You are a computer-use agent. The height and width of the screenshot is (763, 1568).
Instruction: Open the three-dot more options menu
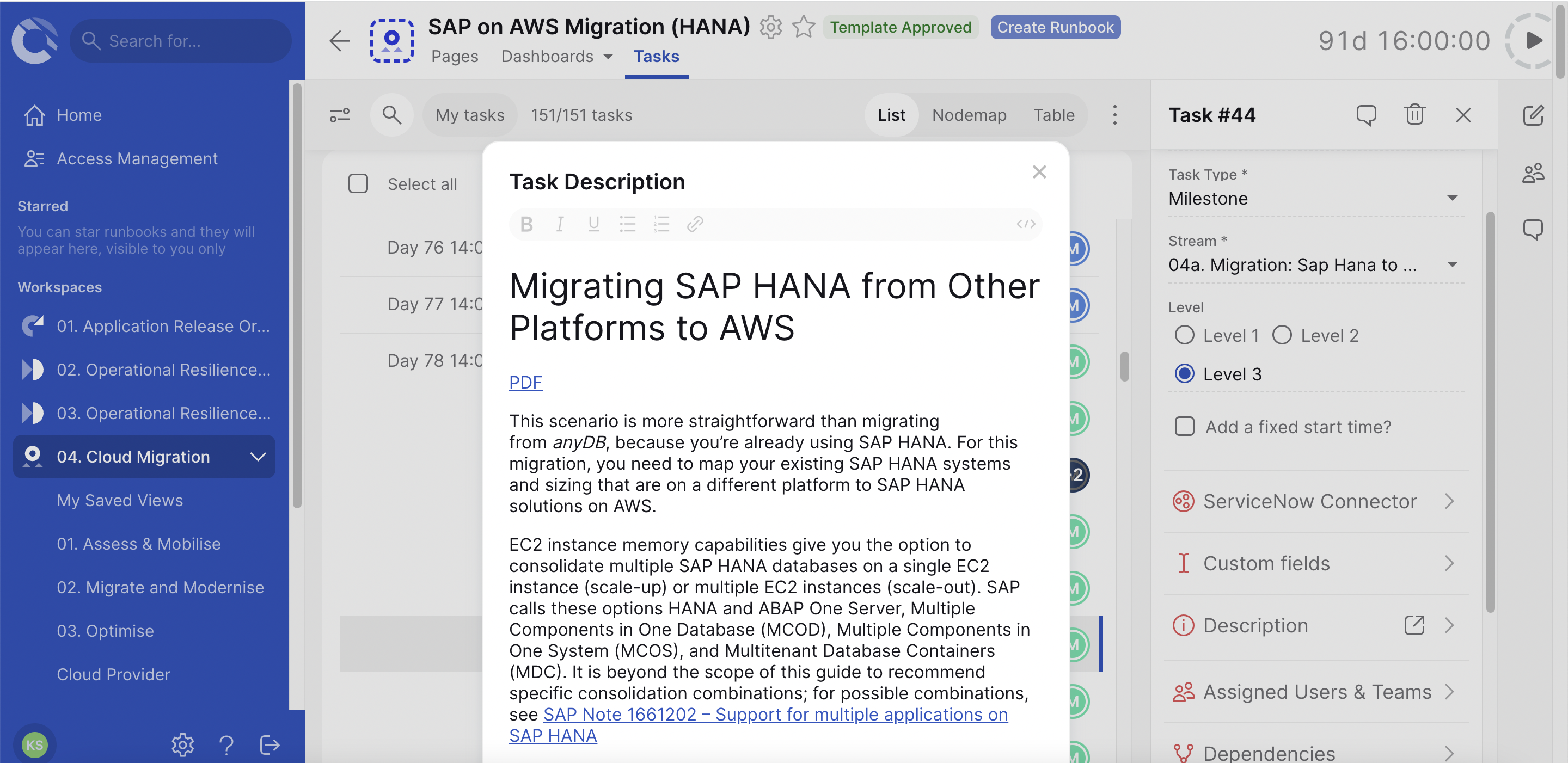[1115, 114]
